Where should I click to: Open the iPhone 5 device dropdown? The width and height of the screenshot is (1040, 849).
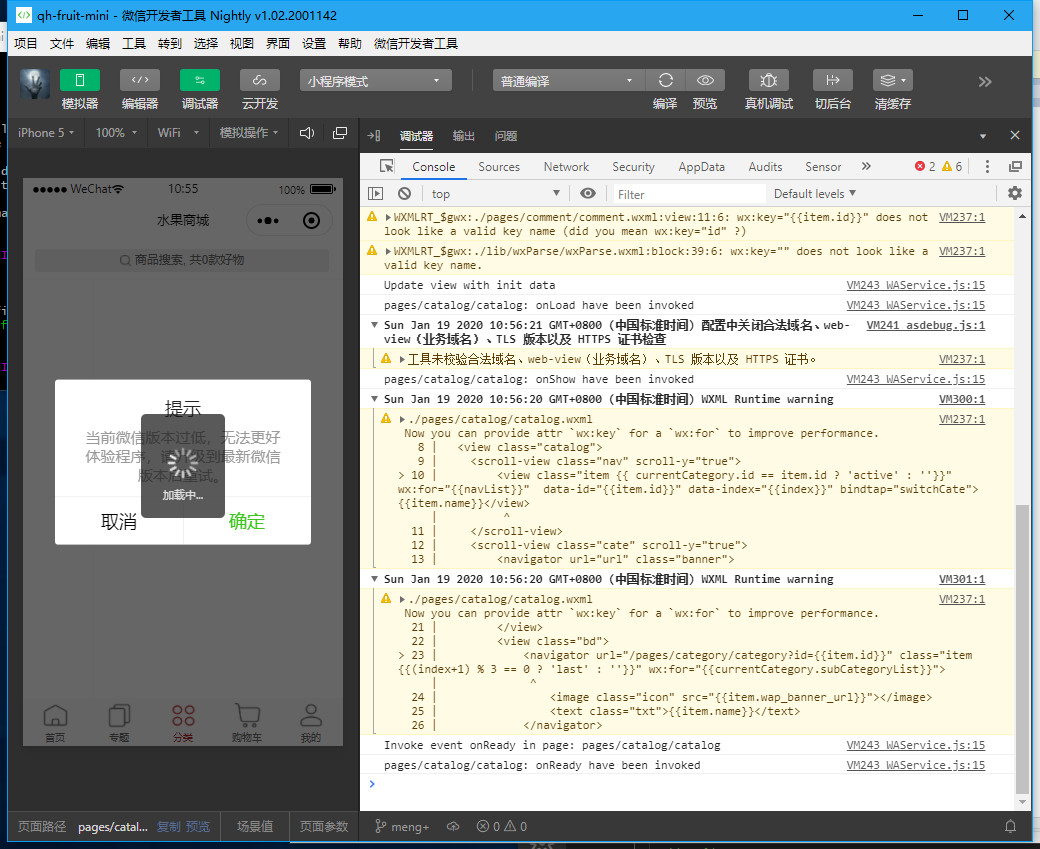pos(45,133)
